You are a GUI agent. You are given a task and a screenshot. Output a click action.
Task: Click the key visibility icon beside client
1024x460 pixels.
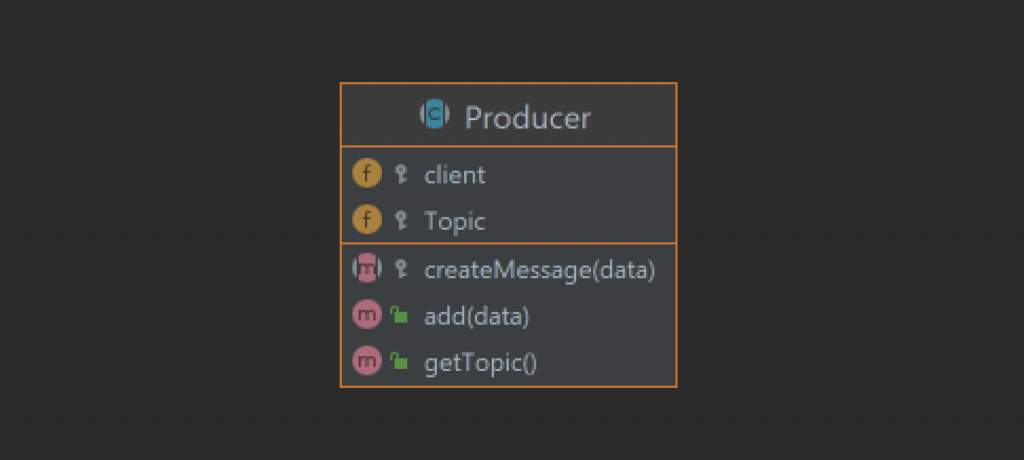401,174
